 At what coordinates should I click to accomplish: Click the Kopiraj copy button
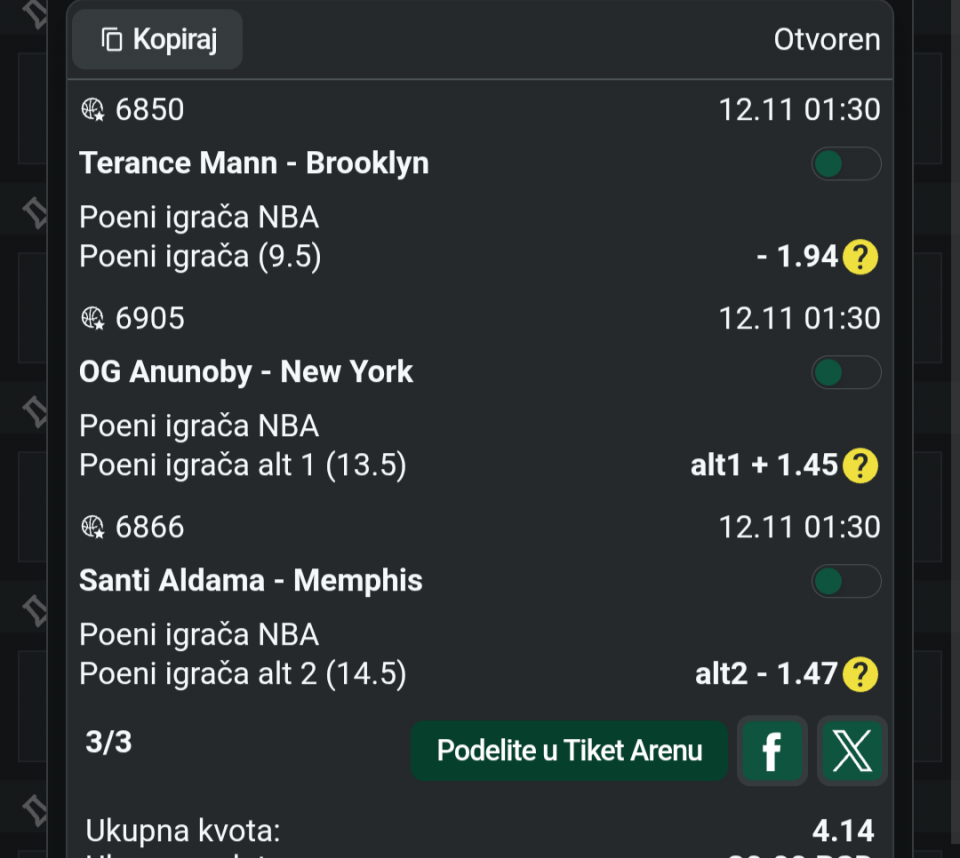(x=158, y=40)
